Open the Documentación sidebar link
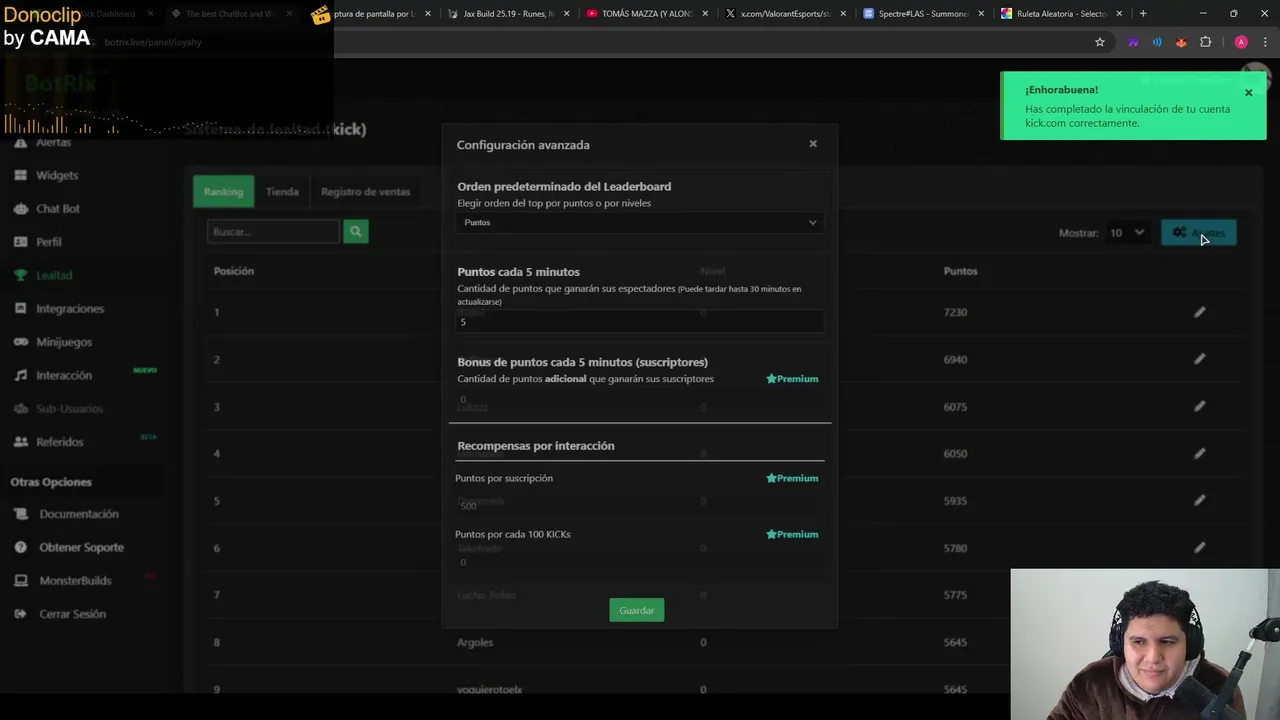 (x=78, y=514)
